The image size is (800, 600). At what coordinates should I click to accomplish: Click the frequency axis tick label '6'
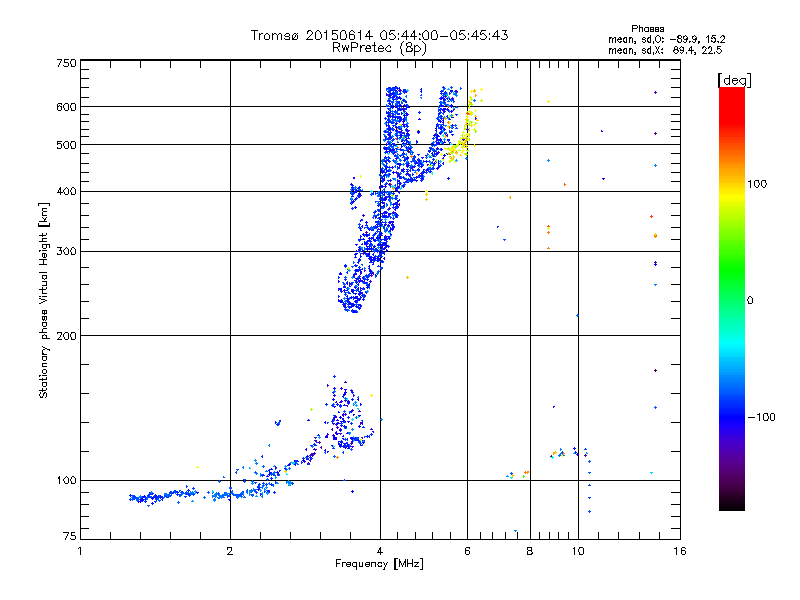coord(467,551)
